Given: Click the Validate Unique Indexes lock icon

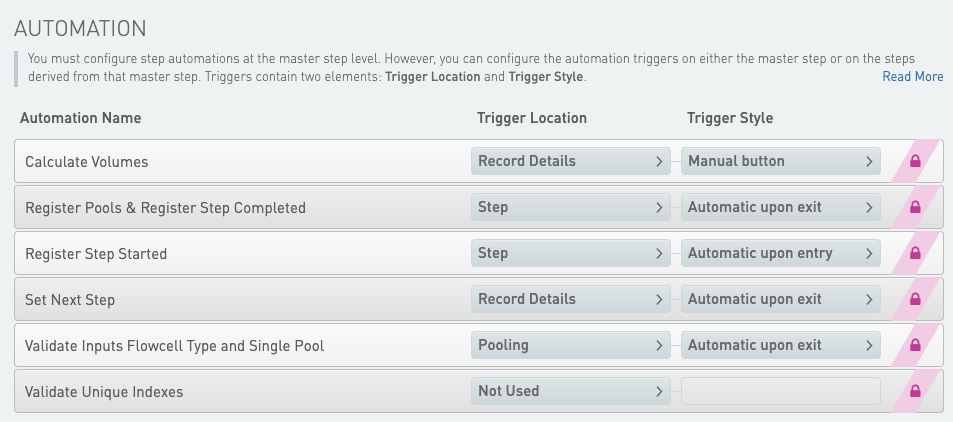Looking at the screenshot, I should [x=914, y=391].
